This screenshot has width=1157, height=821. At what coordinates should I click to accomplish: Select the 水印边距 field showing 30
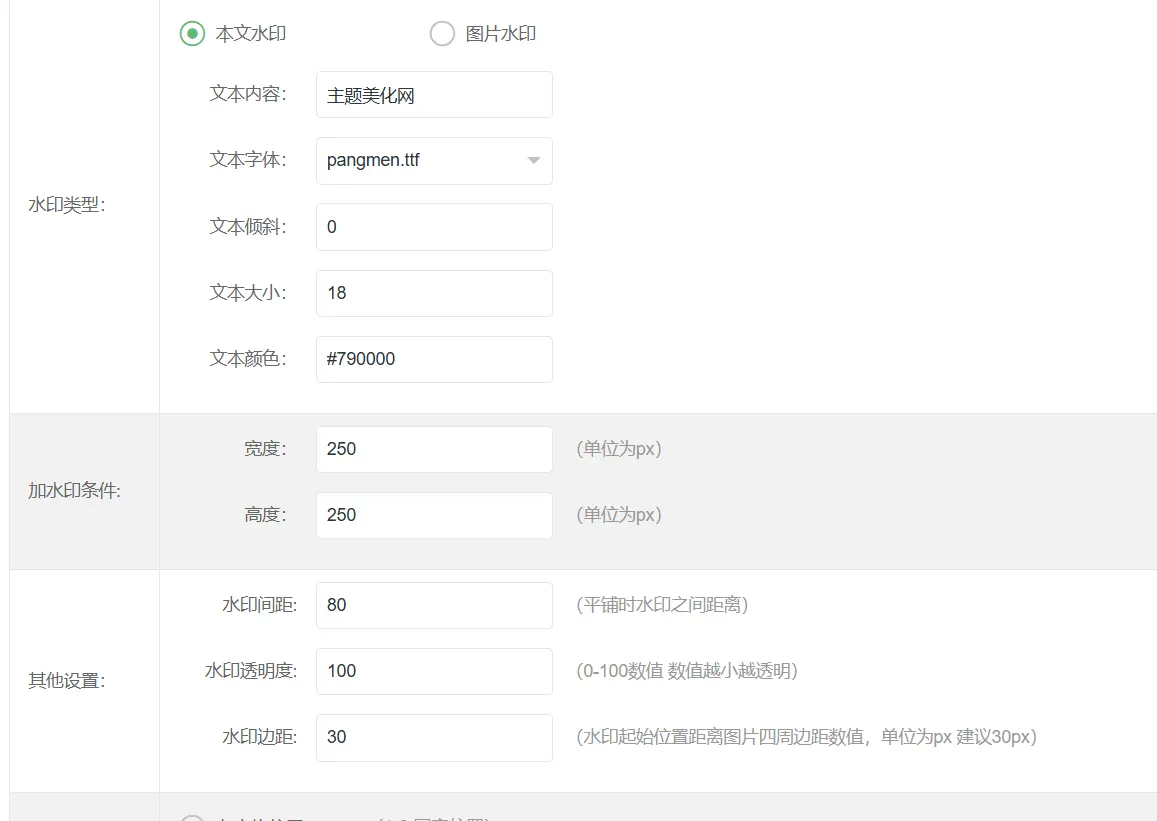(434, 737)
